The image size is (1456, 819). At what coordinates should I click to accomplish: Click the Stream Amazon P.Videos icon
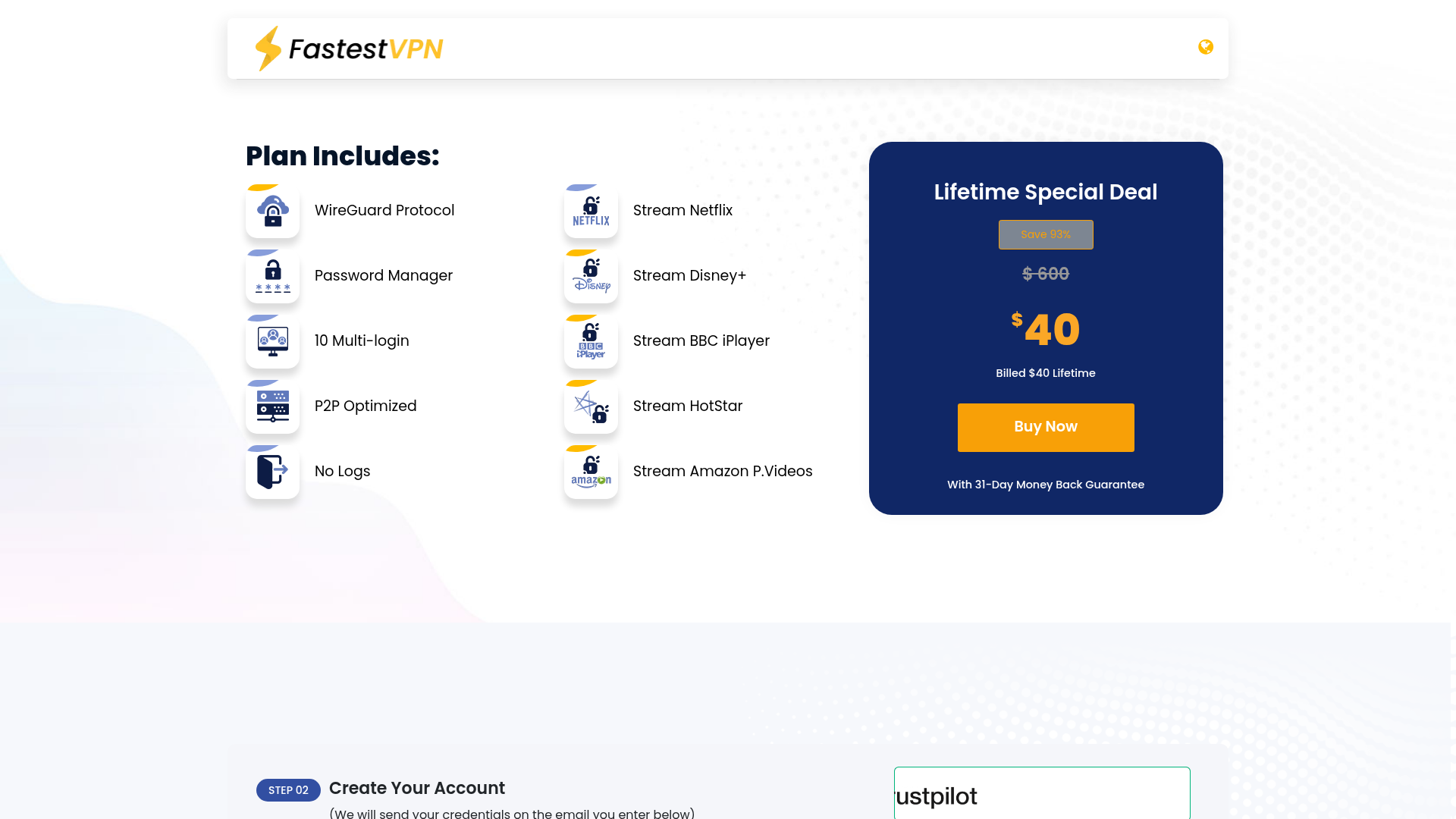(591, 472)
